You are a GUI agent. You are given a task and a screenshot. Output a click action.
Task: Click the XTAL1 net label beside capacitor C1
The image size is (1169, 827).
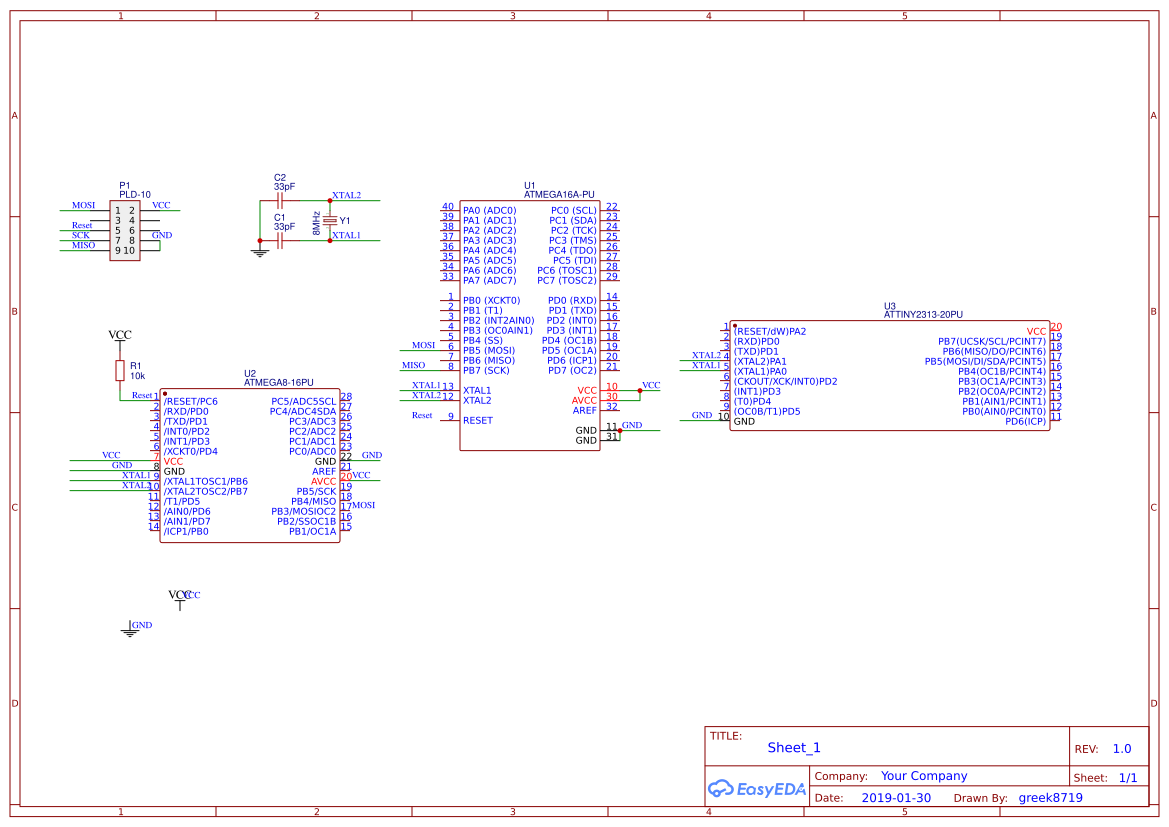coord(346,235)
